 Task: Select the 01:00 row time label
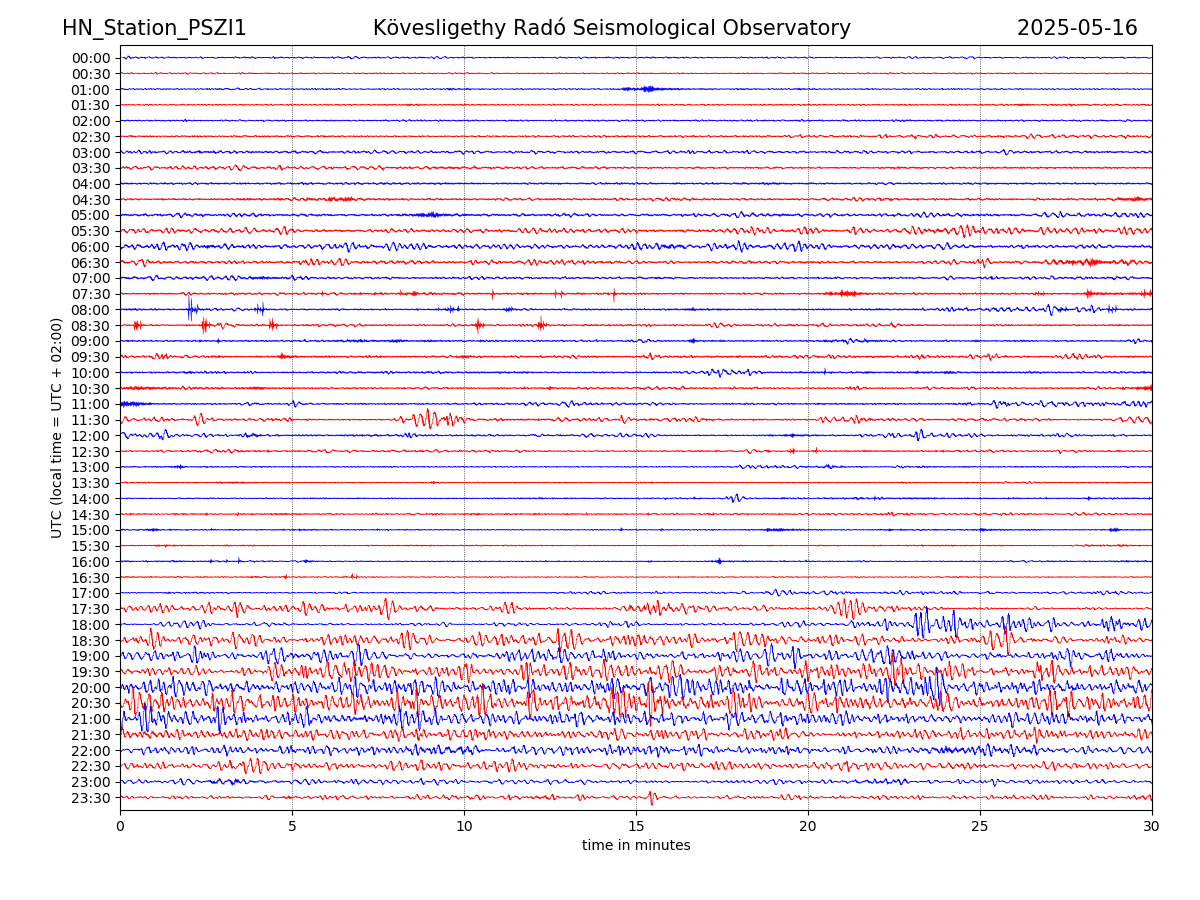[91, 90]
